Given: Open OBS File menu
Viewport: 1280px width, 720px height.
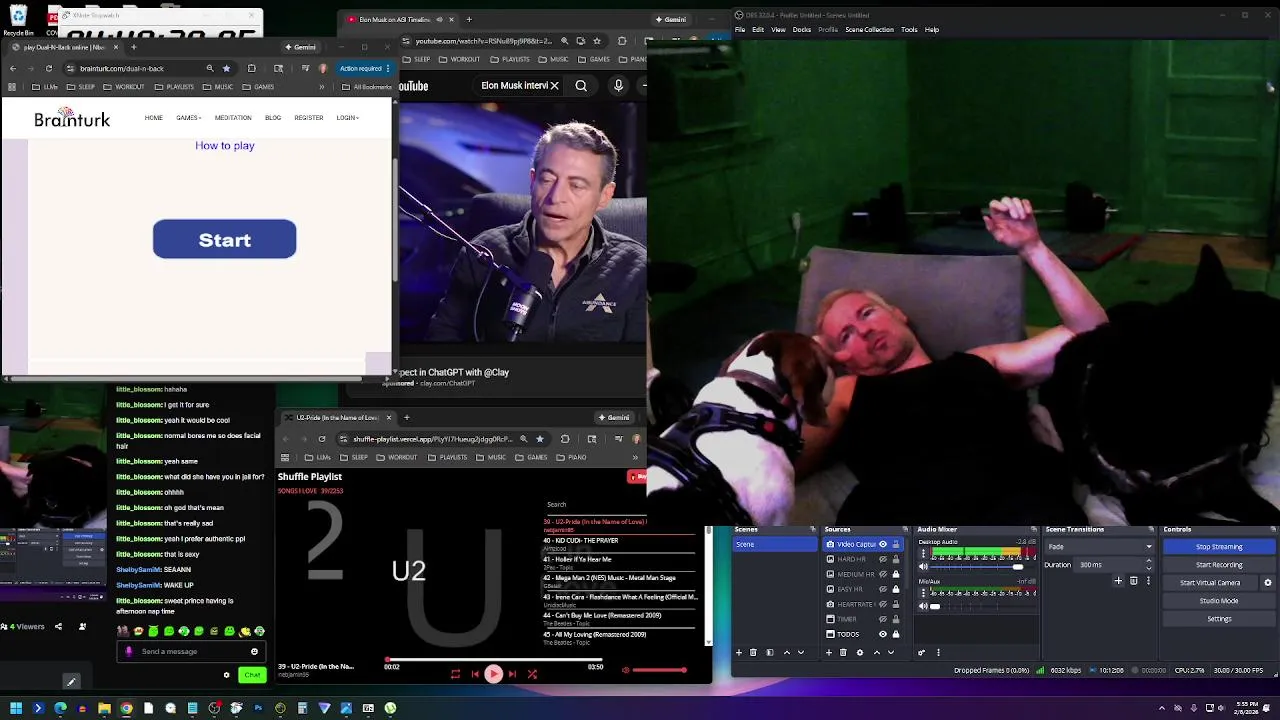Looking at the screenshot, I should tap(741, 30).
